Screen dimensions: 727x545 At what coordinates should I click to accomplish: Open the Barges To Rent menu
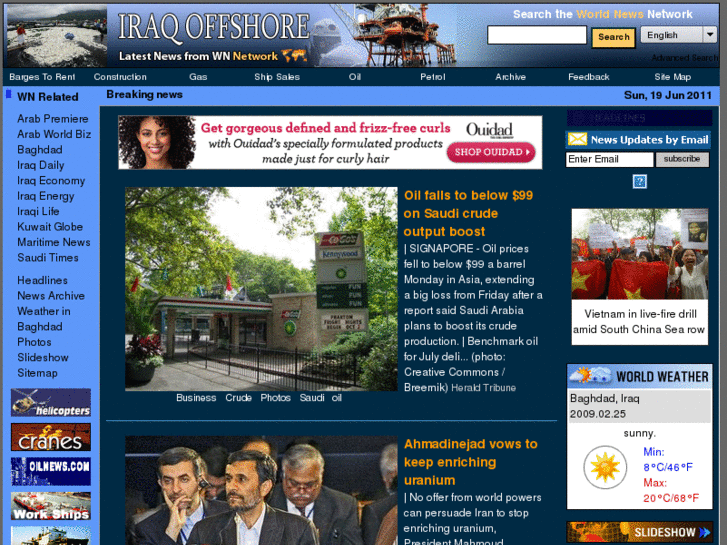pos(42,77)
